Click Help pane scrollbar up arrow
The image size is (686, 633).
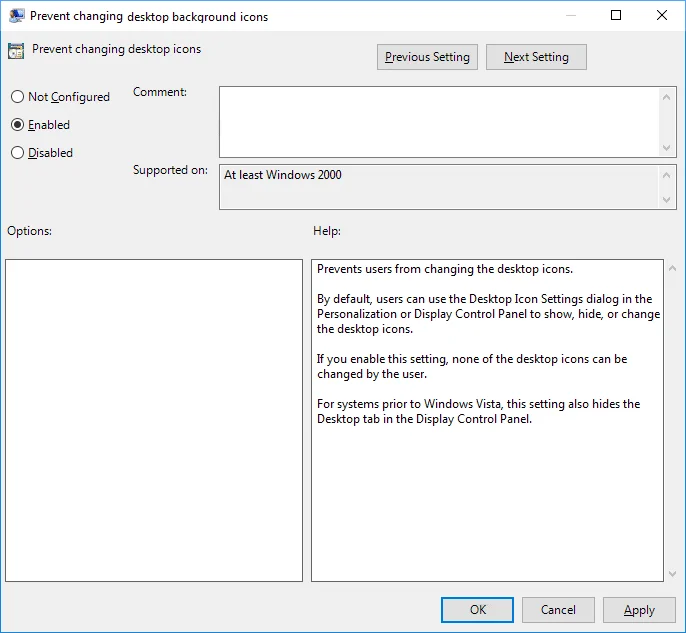pos(672,268)
